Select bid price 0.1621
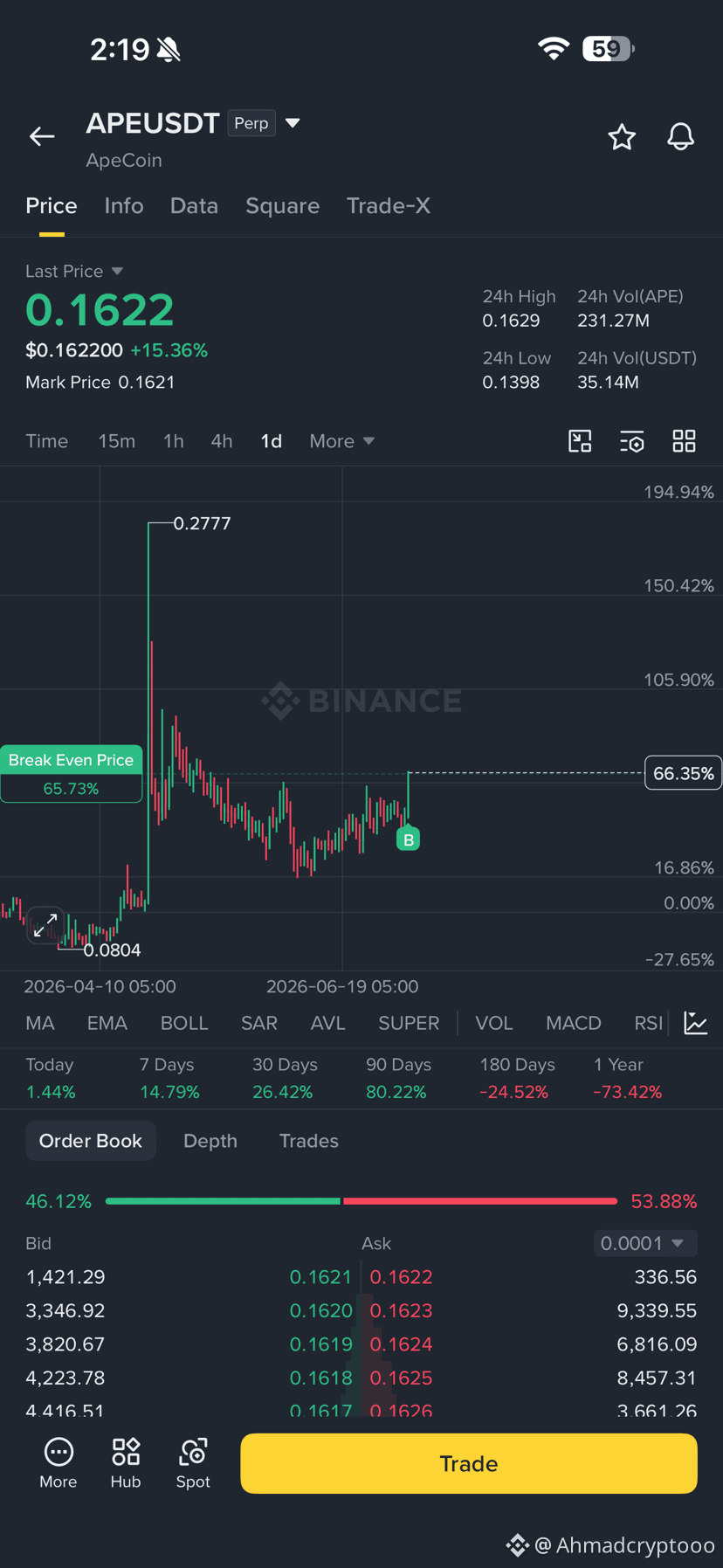 click(x=320, y=1277)
